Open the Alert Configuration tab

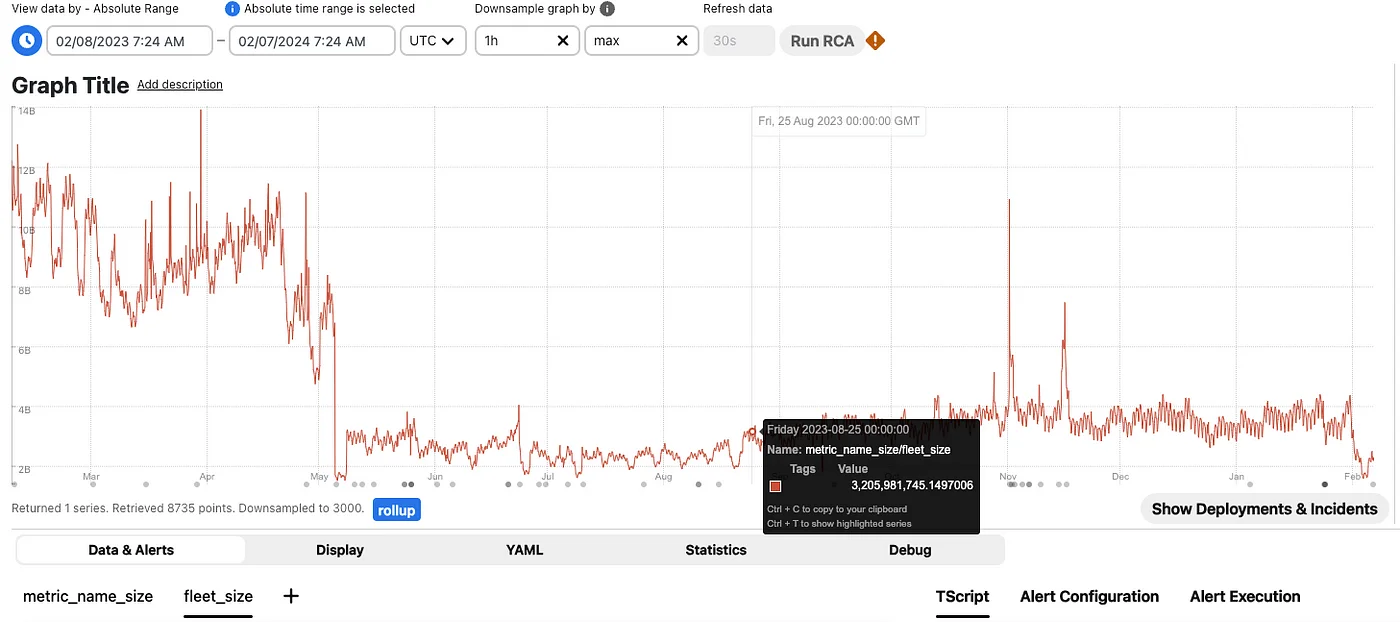tap(1089, 597)
